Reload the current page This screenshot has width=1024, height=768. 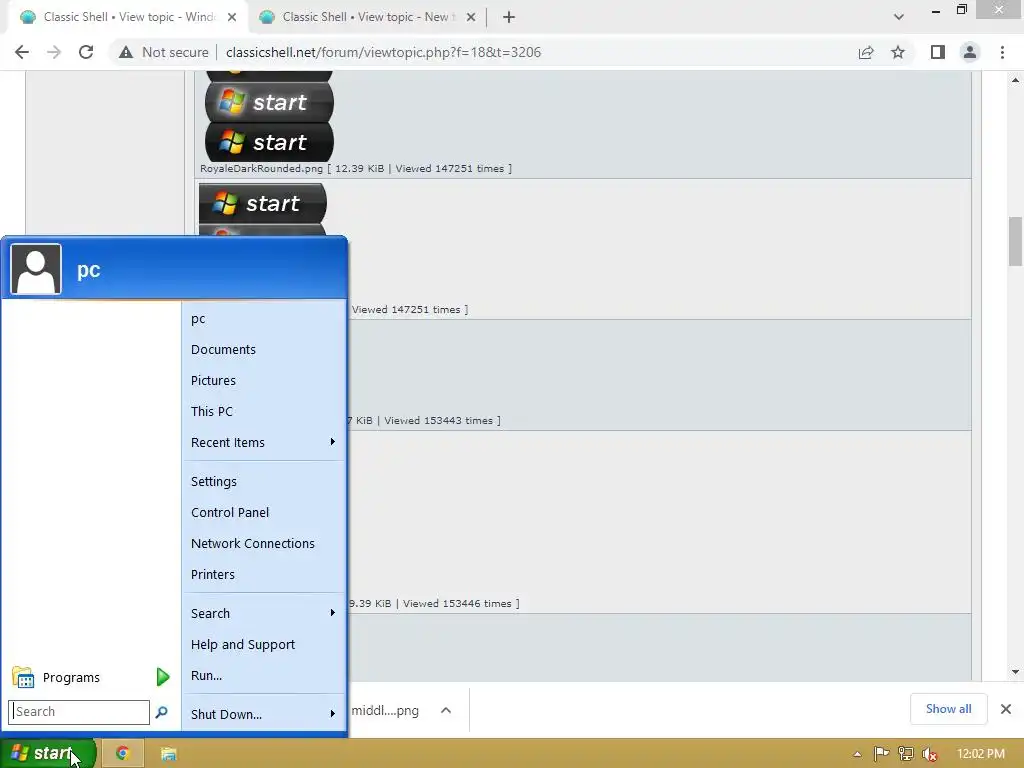(86, 52)
